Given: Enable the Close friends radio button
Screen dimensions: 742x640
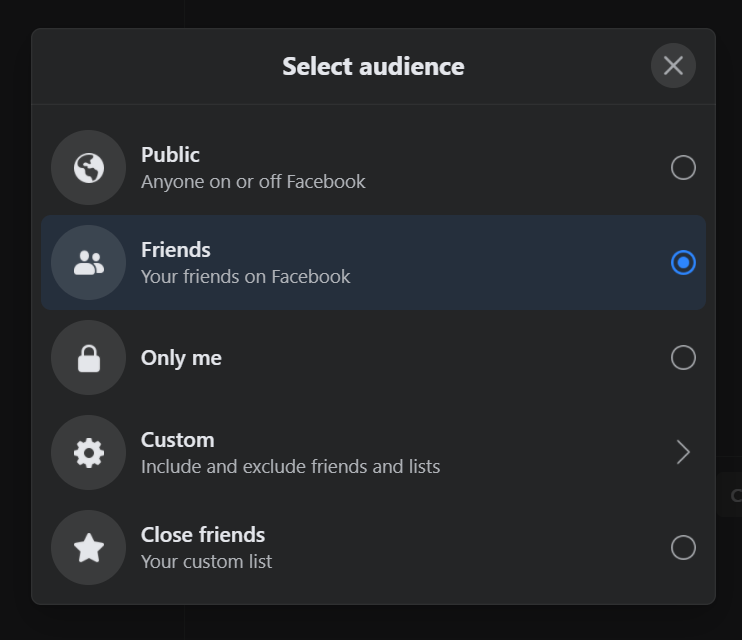Looking at the screenshot, I should click(683, 548).
